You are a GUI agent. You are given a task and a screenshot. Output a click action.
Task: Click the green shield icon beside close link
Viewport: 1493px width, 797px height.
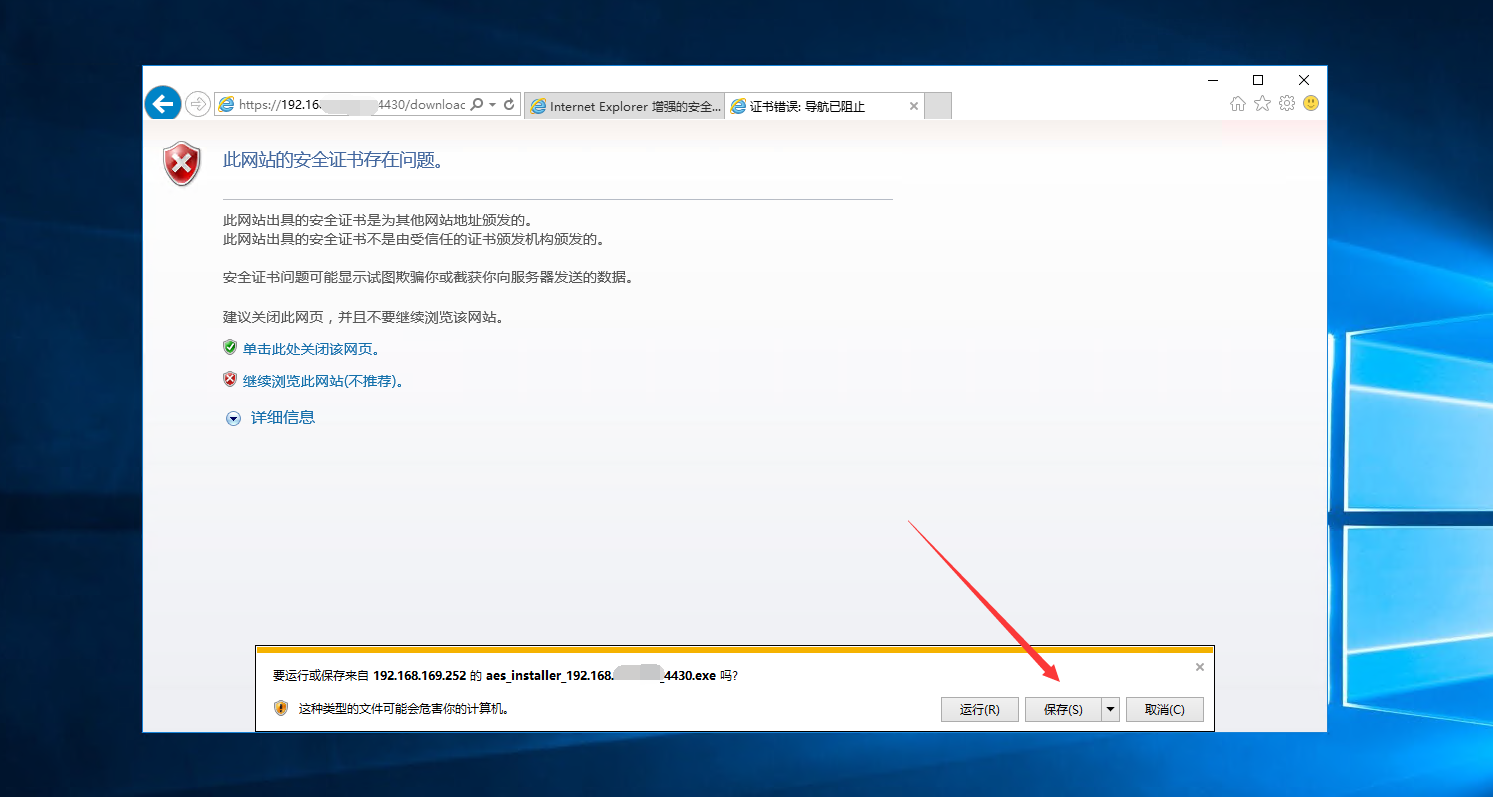pyautogui.click(x=230, y=348)
